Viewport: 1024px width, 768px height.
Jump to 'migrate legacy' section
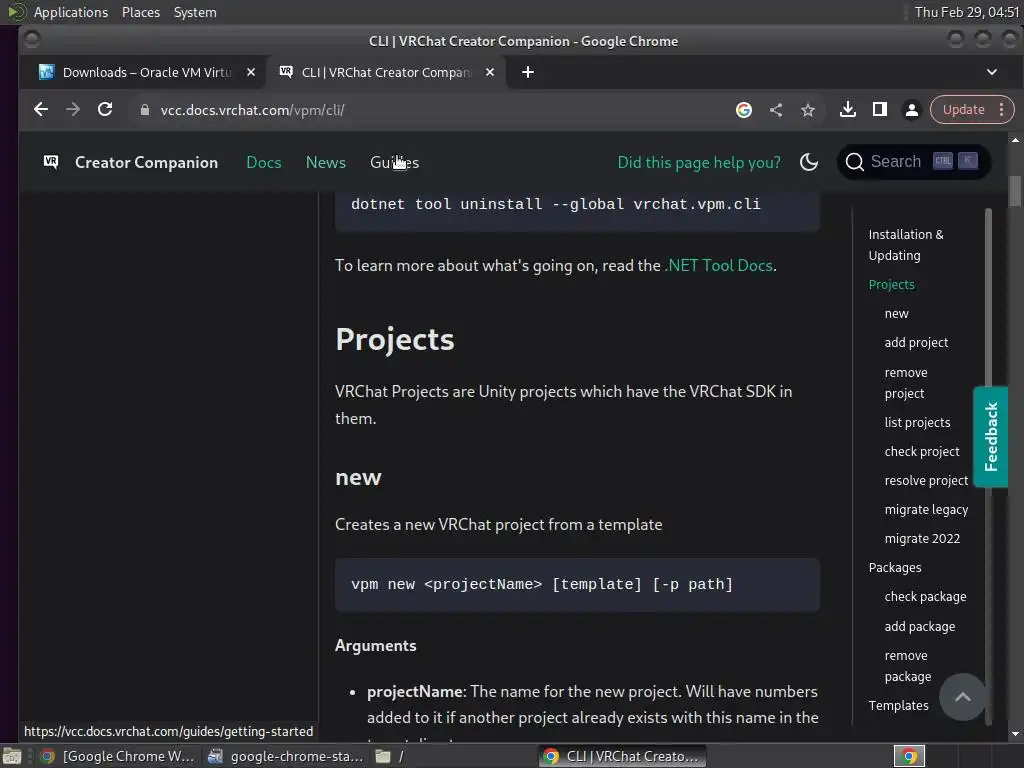pyautogui.click(x=926, y=509)
